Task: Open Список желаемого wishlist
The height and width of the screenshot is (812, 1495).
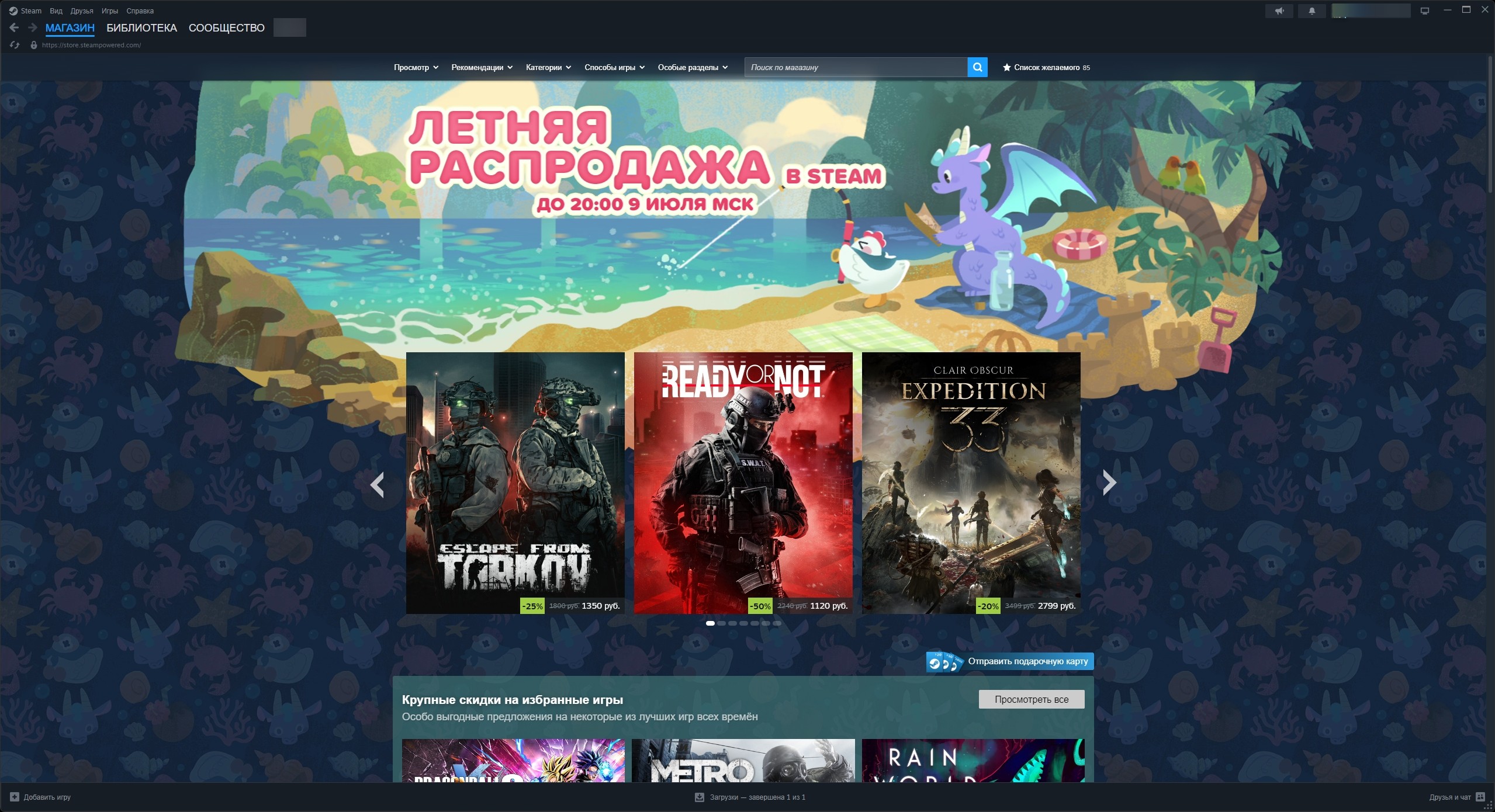Action: pyautogui.click(x=1046, y=67)
